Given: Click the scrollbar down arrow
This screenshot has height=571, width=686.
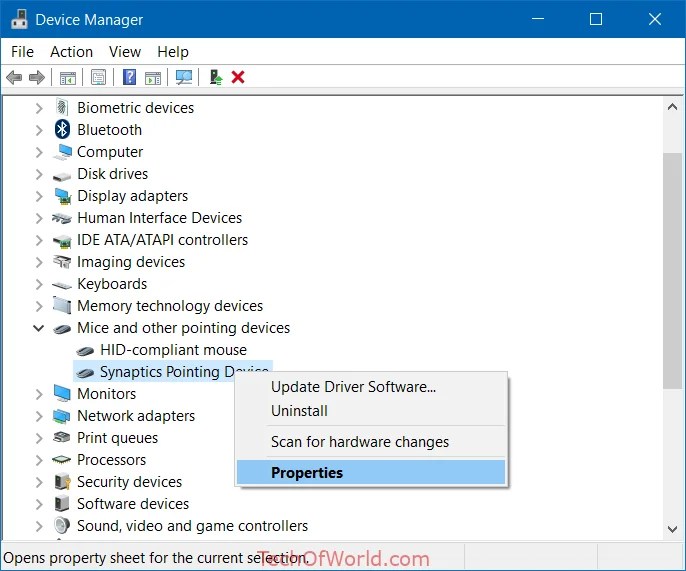Looking at the screenshot, I should (x=672, y=529).
